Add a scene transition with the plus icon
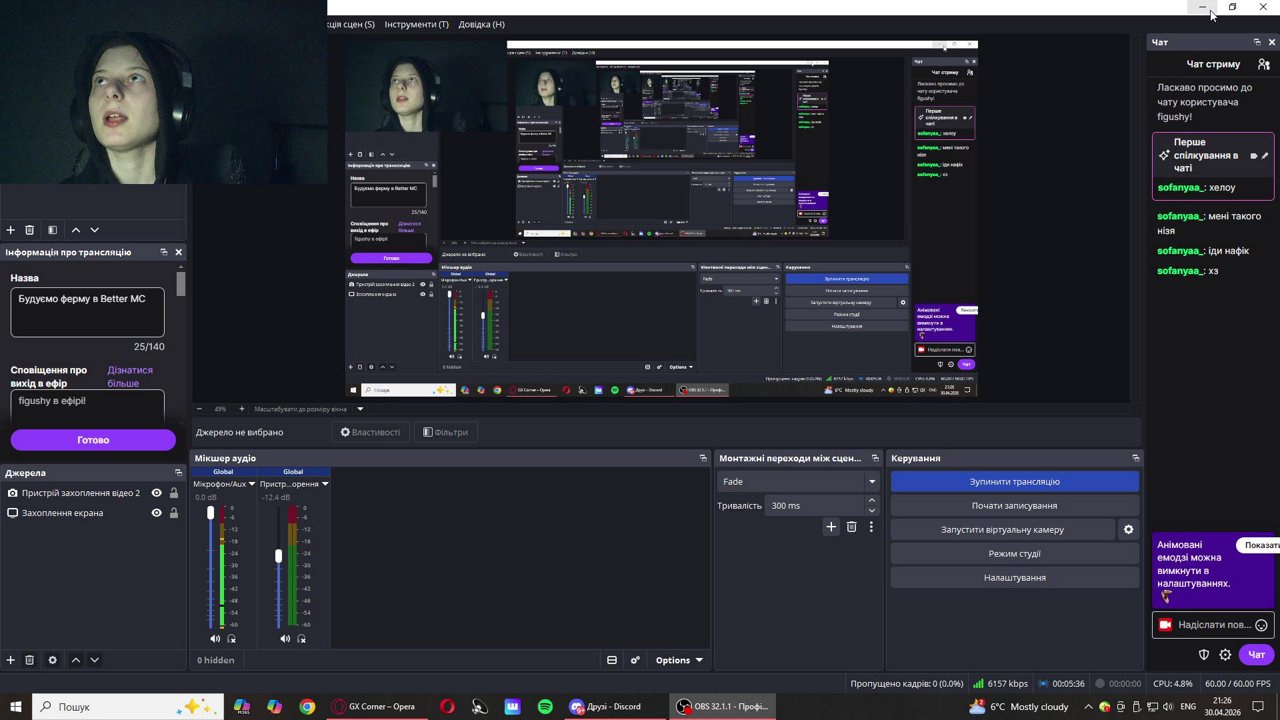This screenshot has height=720, width=1280. (x=831, y=527)
